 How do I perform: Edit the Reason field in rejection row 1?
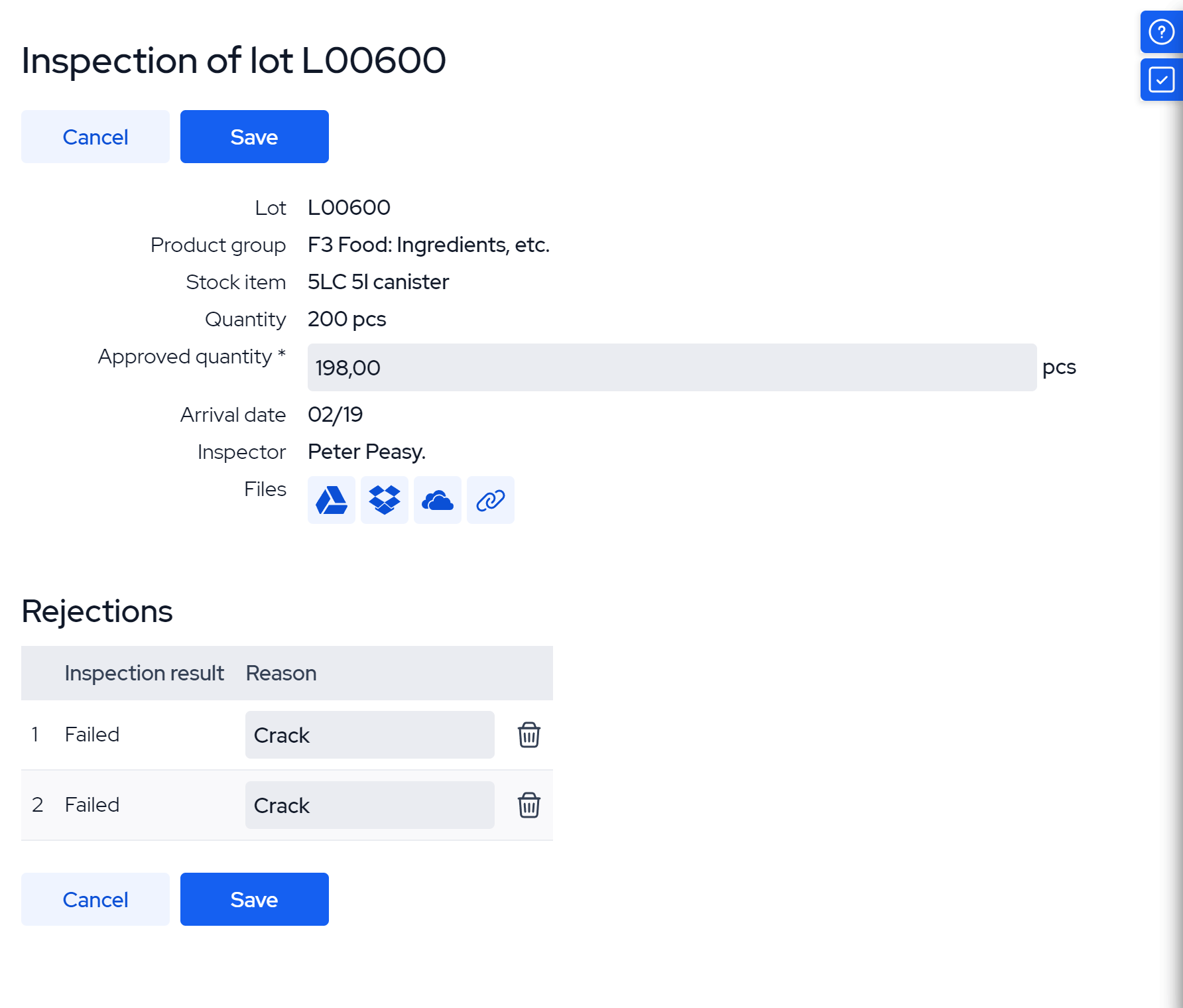[x=369, y=735]
